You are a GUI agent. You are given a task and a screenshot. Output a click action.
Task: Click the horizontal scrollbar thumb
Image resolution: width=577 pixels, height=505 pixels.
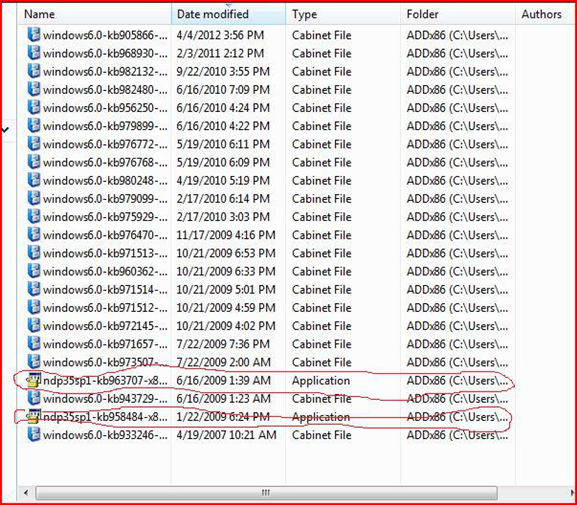point(266,492)
